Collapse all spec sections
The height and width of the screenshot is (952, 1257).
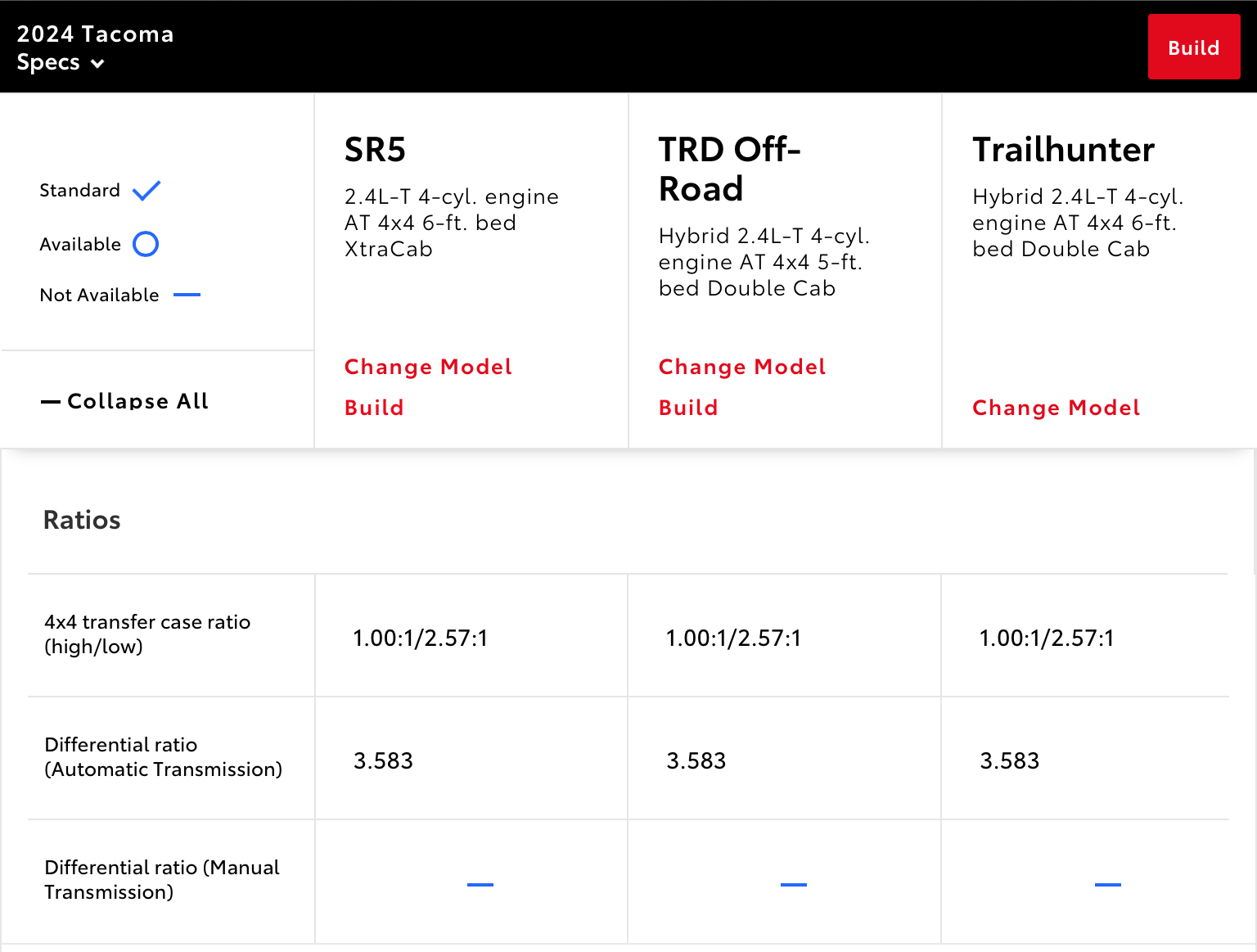click(x=125, y=401)
